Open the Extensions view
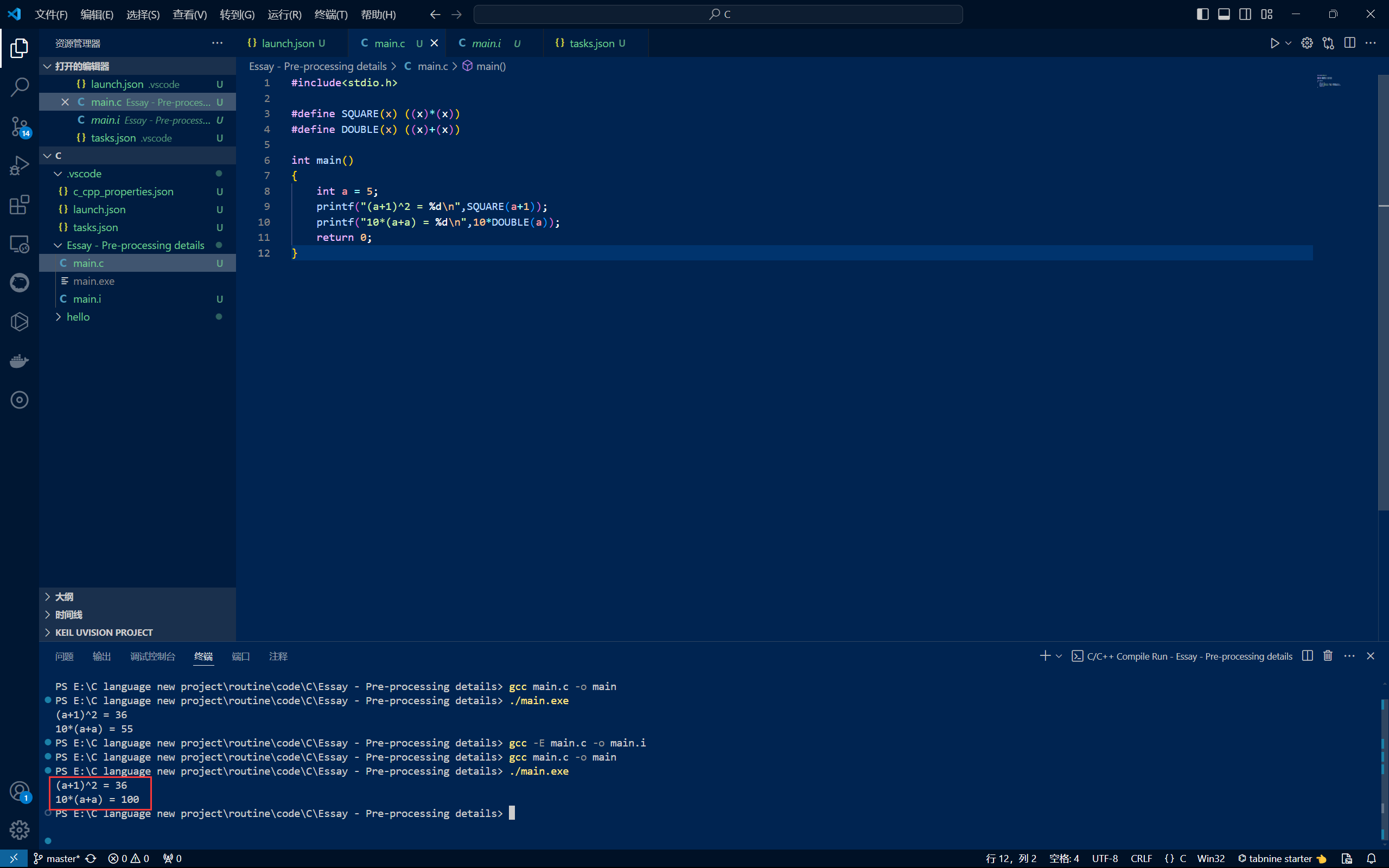The image size is (1389, 868). click(x=20, y=205)
